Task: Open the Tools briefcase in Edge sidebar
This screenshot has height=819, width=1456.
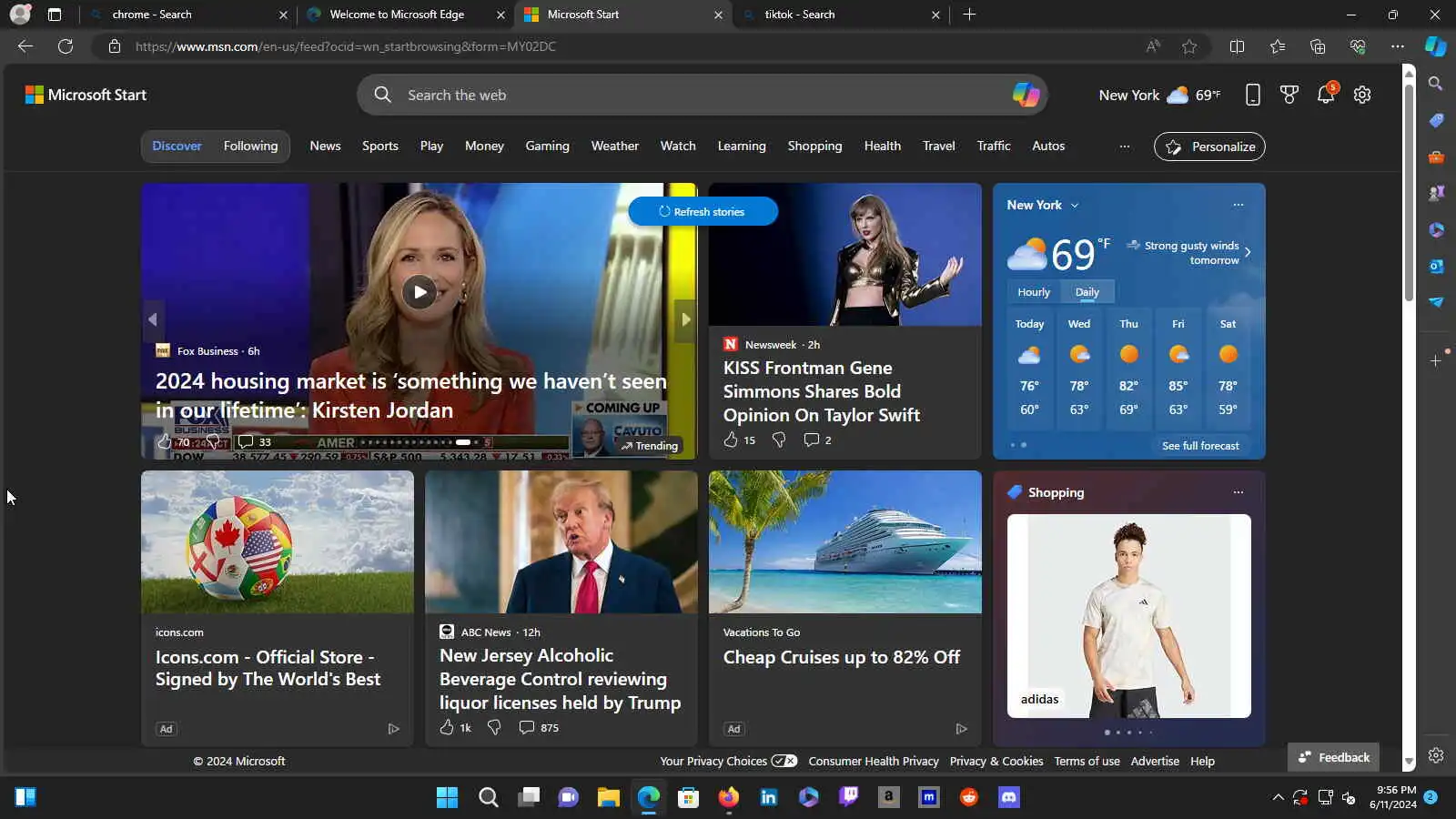Action: click(1436, 157)
